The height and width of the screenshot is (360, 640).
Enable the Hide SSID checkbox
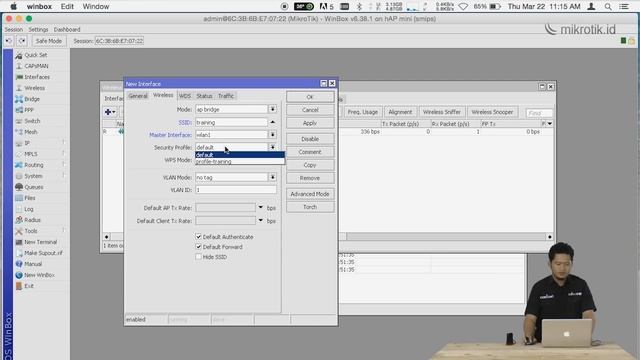(x=198, y=257)
